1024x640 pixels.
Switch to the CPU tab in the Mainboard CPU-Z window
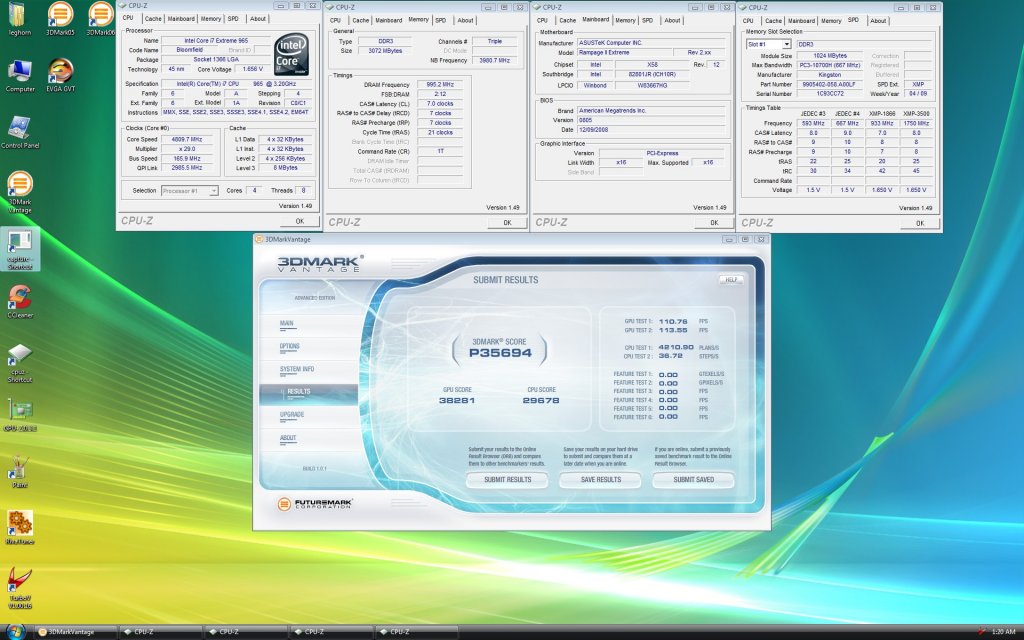click(542, 20)
